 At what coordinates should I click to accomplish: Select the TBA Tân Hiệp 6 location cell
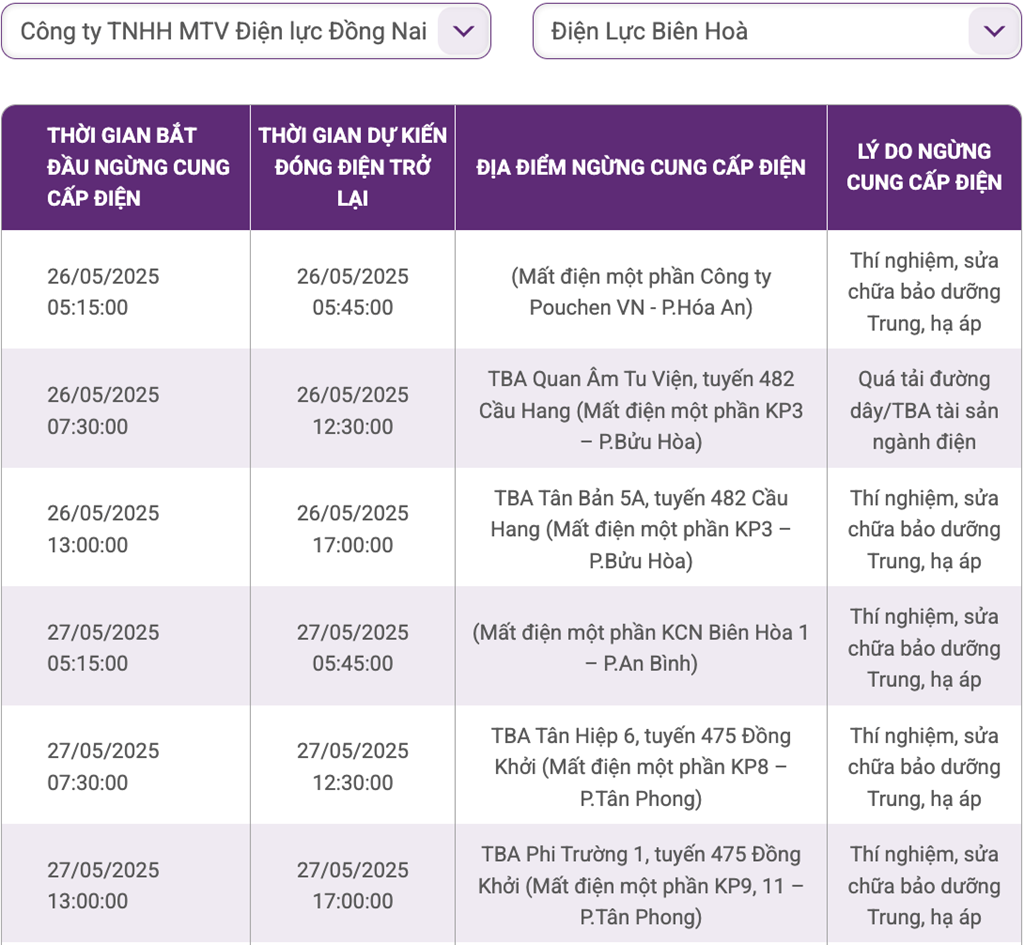pos(641,767)
